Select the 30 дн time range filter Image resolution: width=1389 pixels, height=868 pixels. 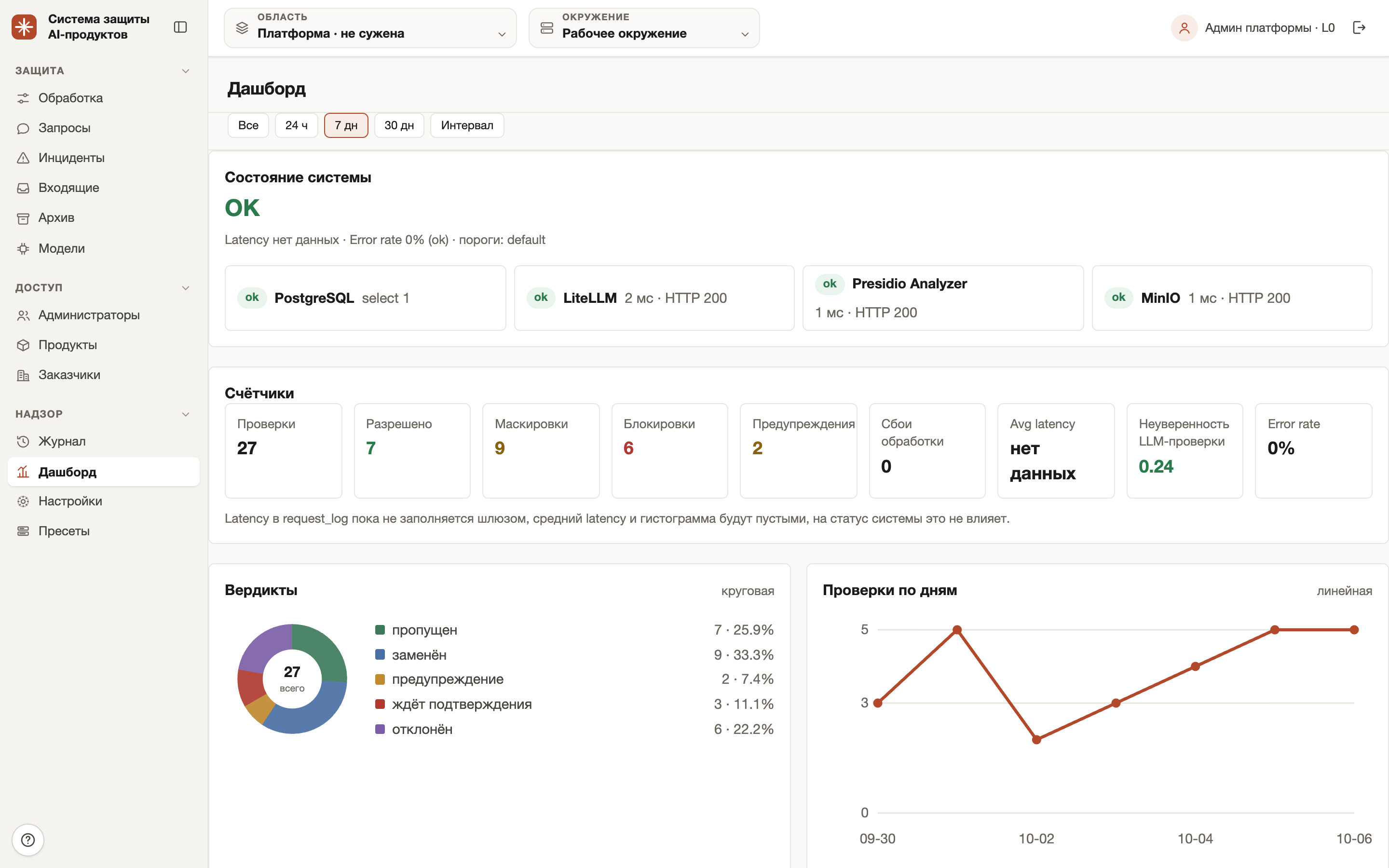coord(399,125)
